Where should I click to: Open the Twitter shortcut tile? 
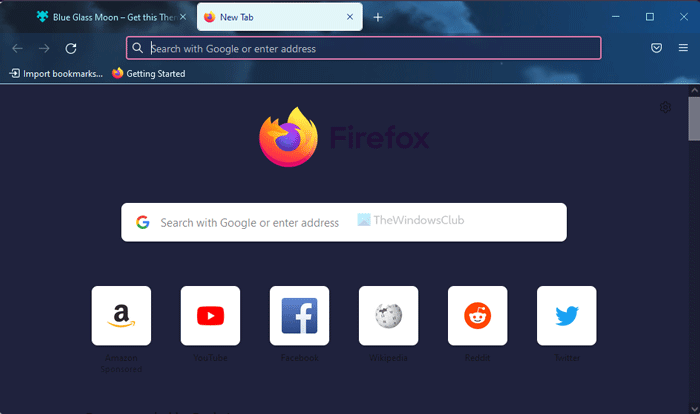[567, 316]
